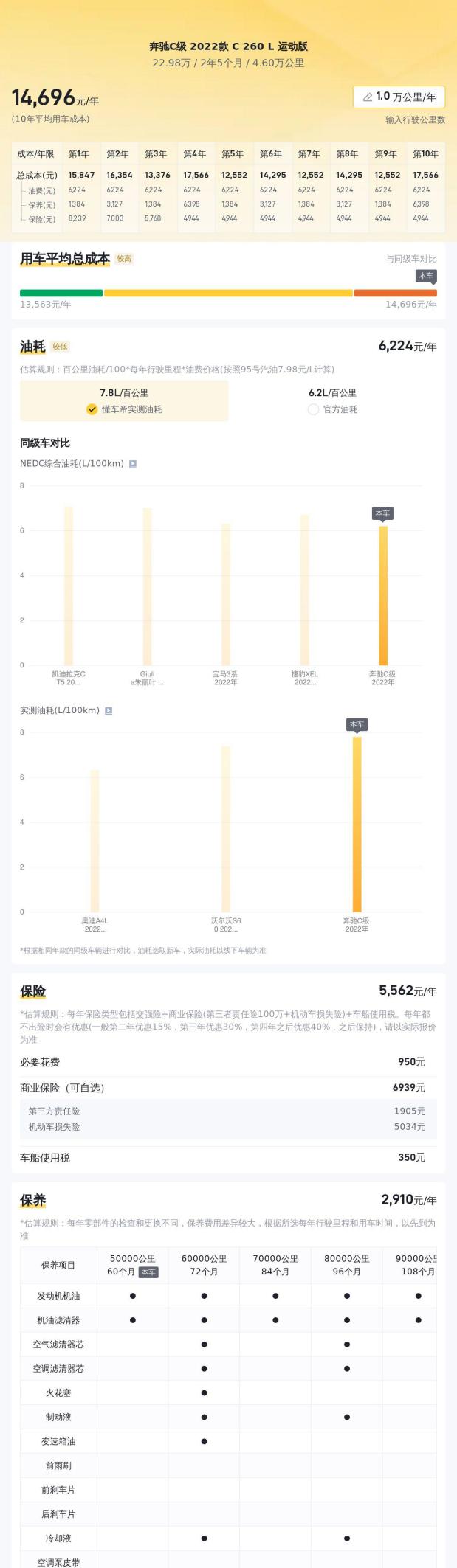Click the play icon beside 实测油耗(L/100km)
The image size is (457, 1568).
(x=109, y=710)
